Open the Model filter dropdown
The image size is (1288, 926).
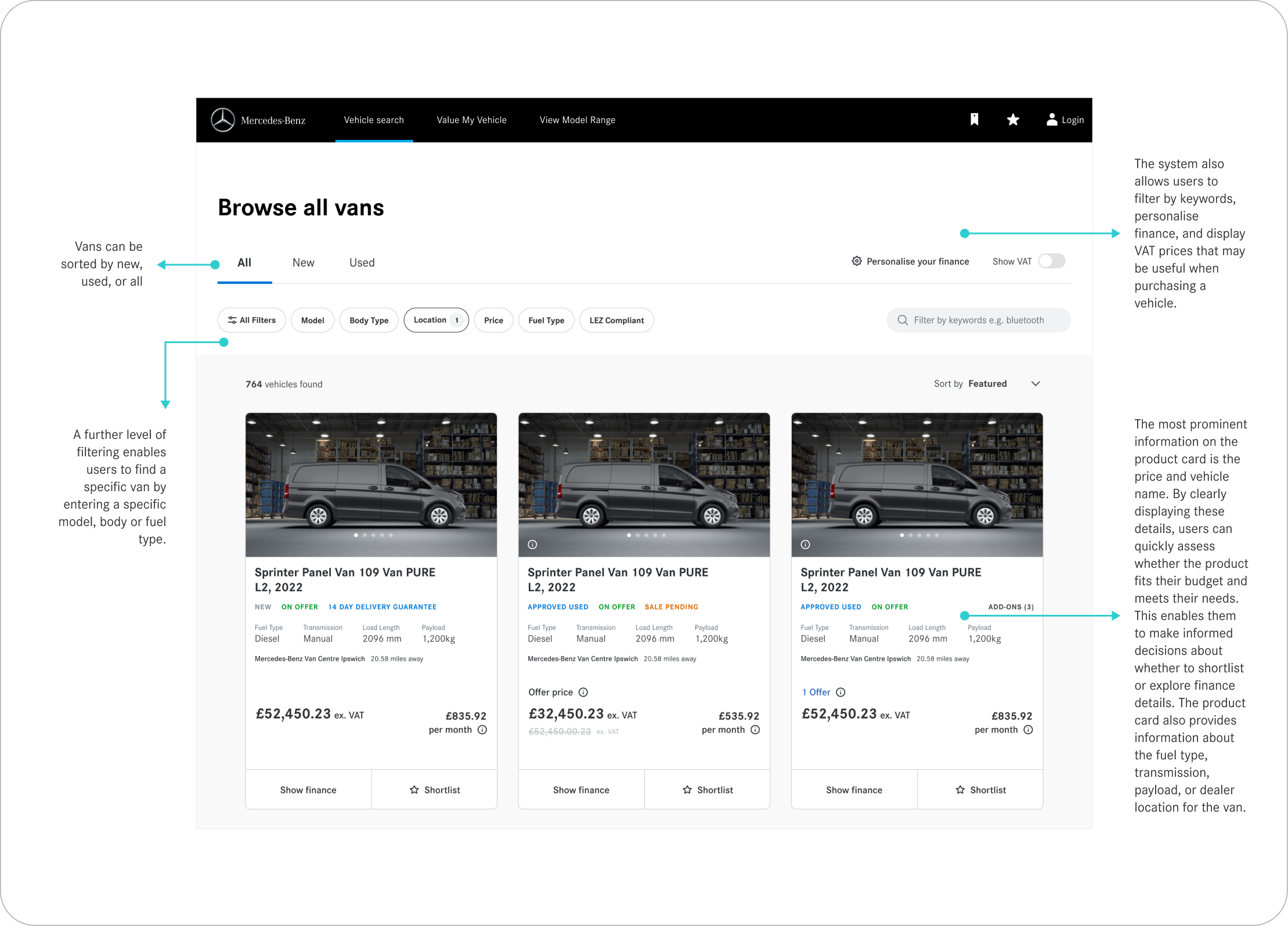pos(312,320)
